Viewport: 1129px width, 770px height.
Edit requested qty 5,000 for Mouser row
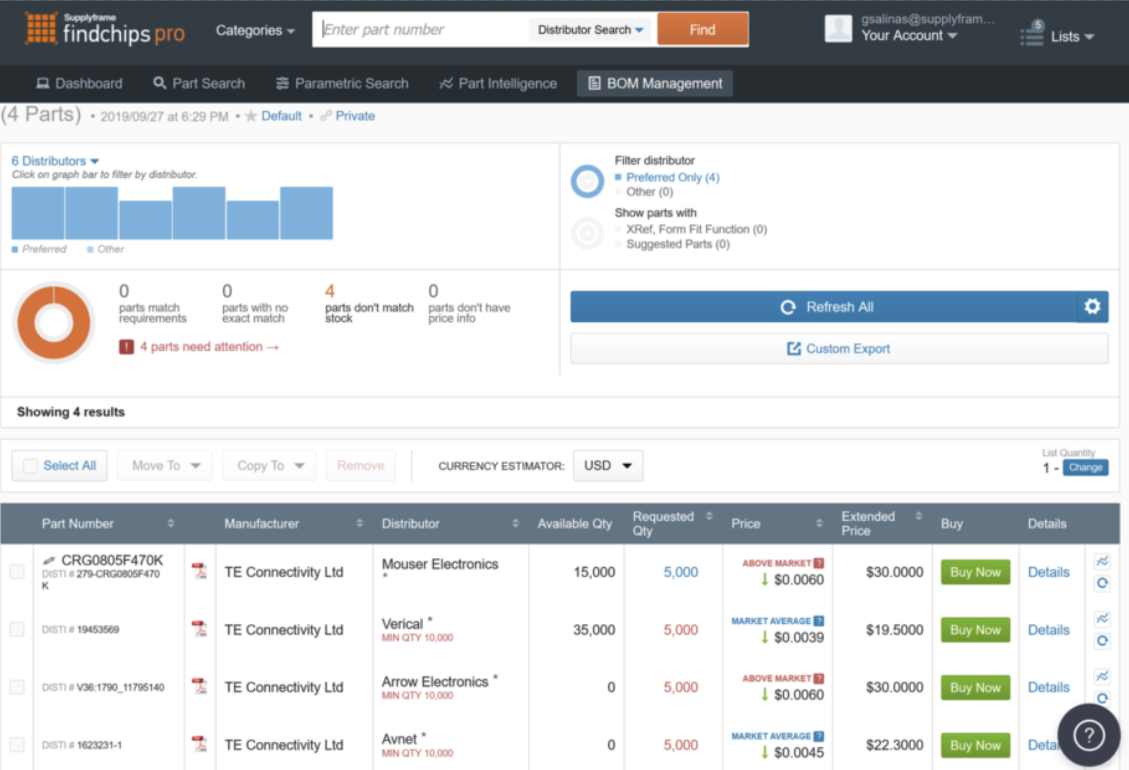pyautogui.click(x=680, y=572)
